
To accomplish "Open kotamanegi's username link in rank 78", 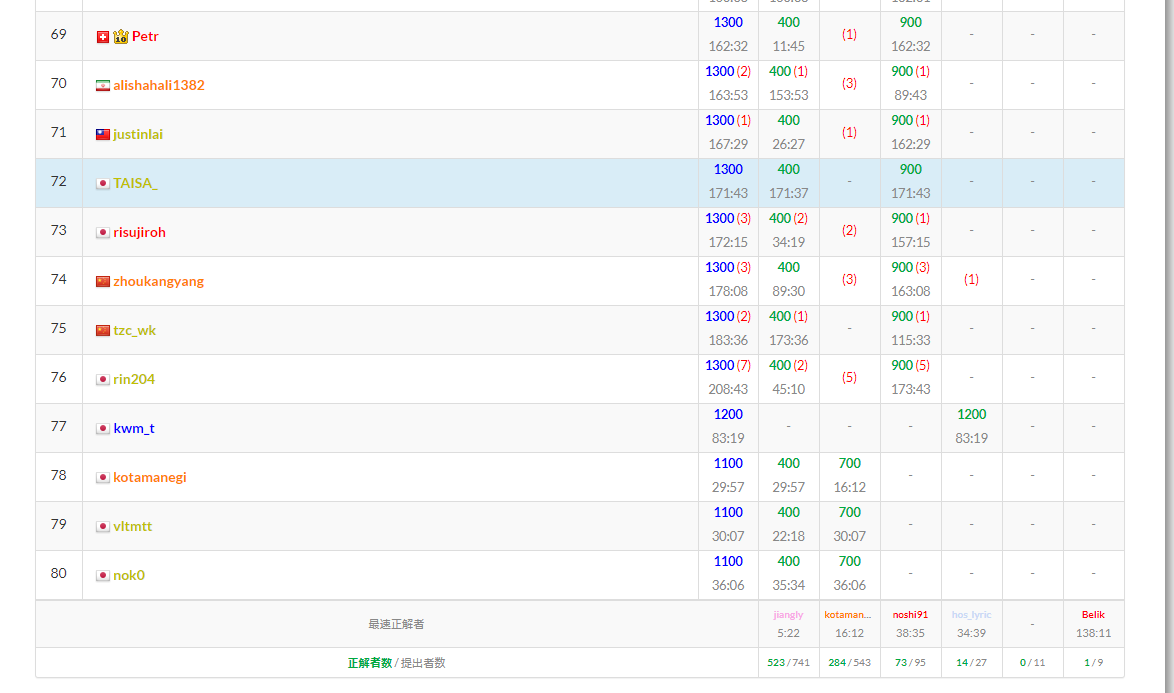I will point(150,477).
